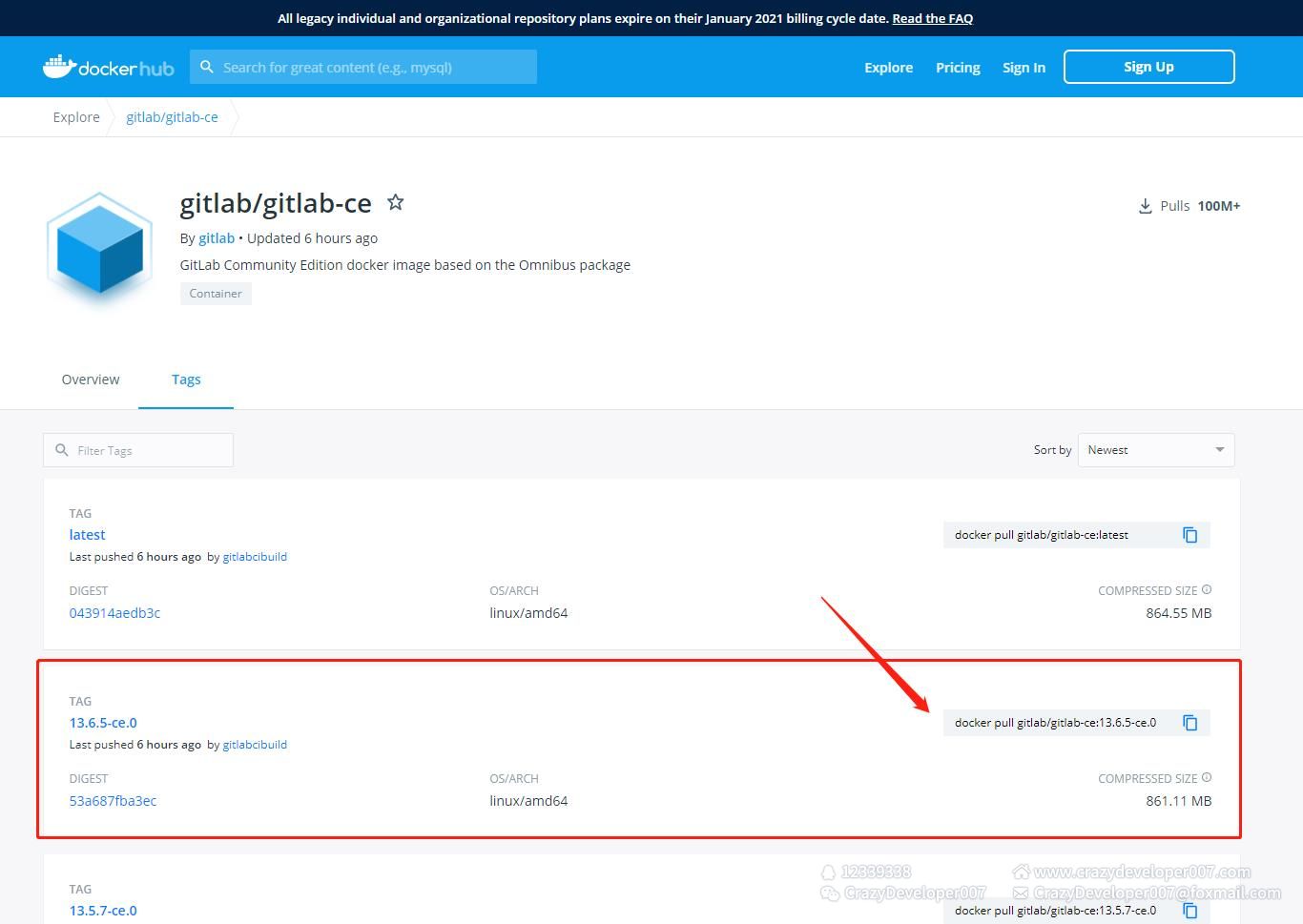
Task: Click the Sign Up button
Action: 1149,67
